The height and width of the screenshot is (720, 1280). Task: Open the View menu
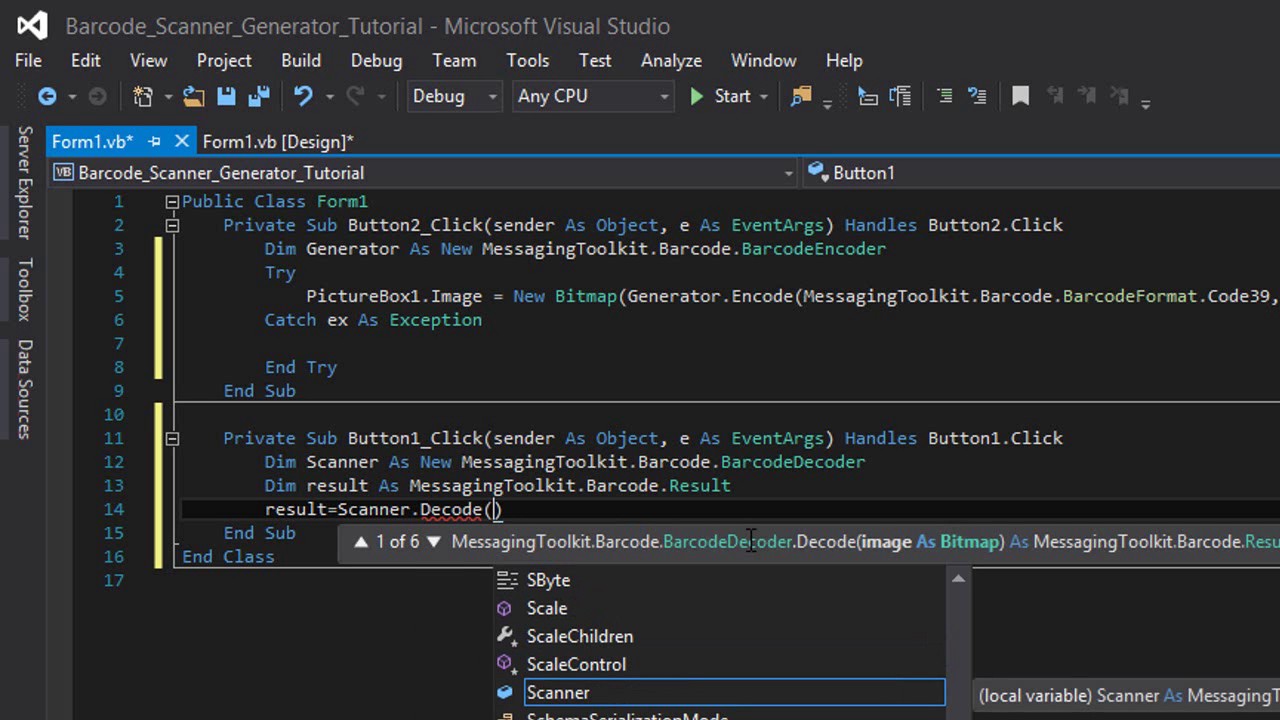(x=148, y=61)
